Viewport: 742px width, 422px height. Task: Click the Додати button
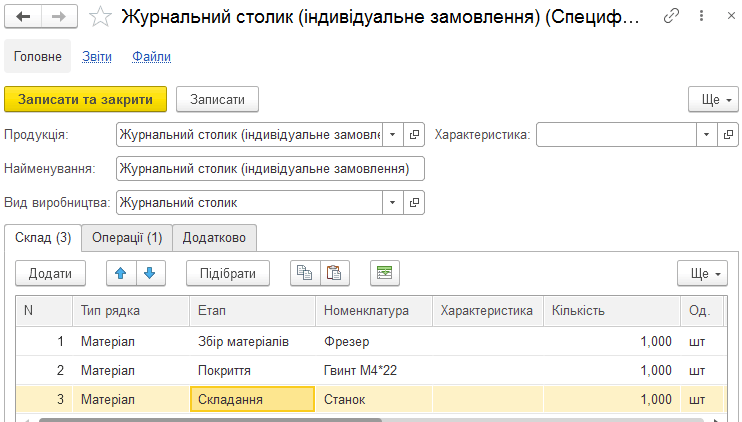coord(50,273)
